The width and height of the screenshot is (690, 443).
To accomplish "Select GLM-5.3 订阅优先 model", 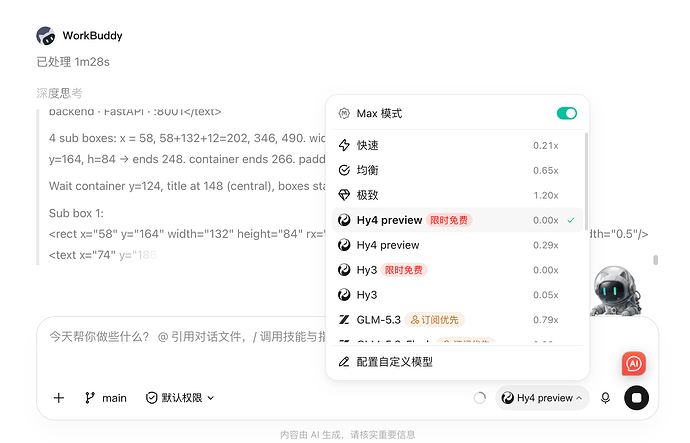I will click(457, 320).
